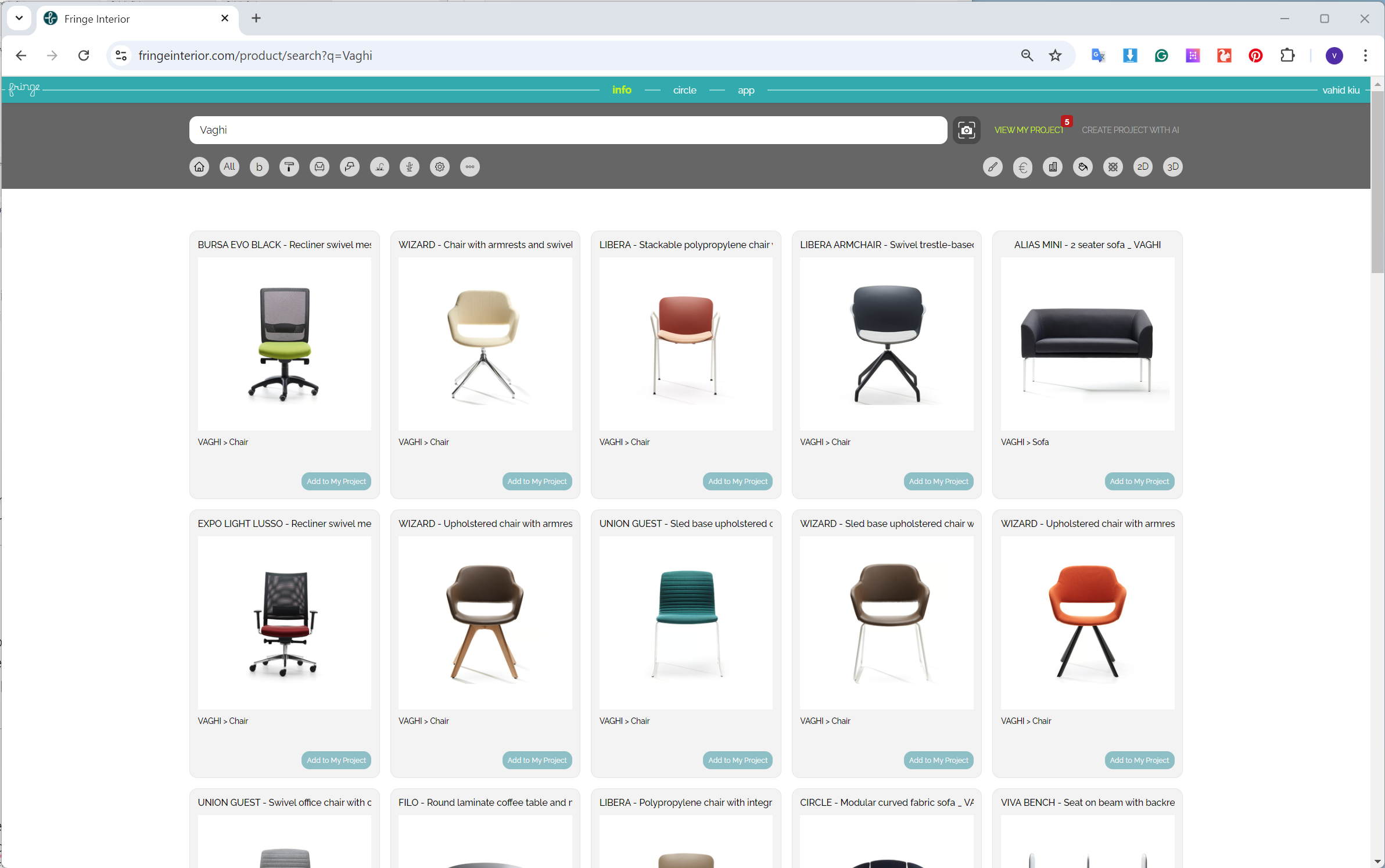
Task: Click the 'info' navigation tab
Action: coord(621,90)
